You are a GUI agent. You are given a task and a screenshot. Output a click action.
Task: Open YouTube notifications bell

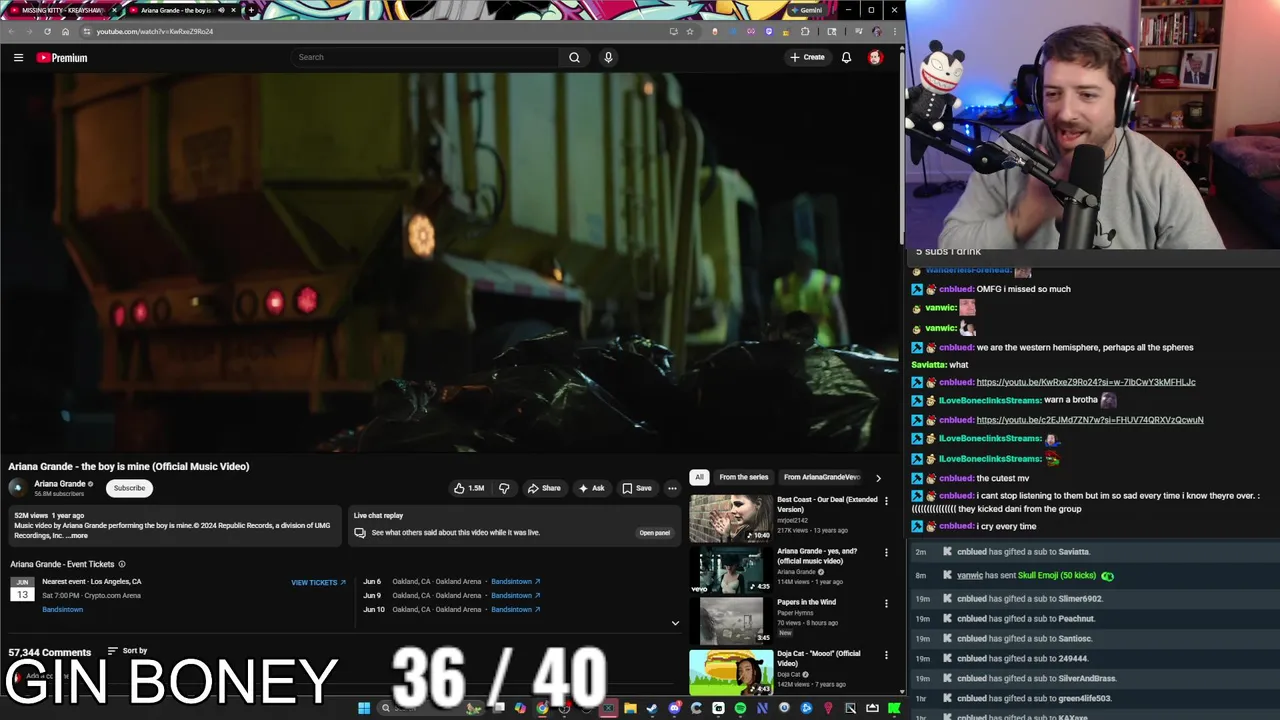click(x=846, y=57)
